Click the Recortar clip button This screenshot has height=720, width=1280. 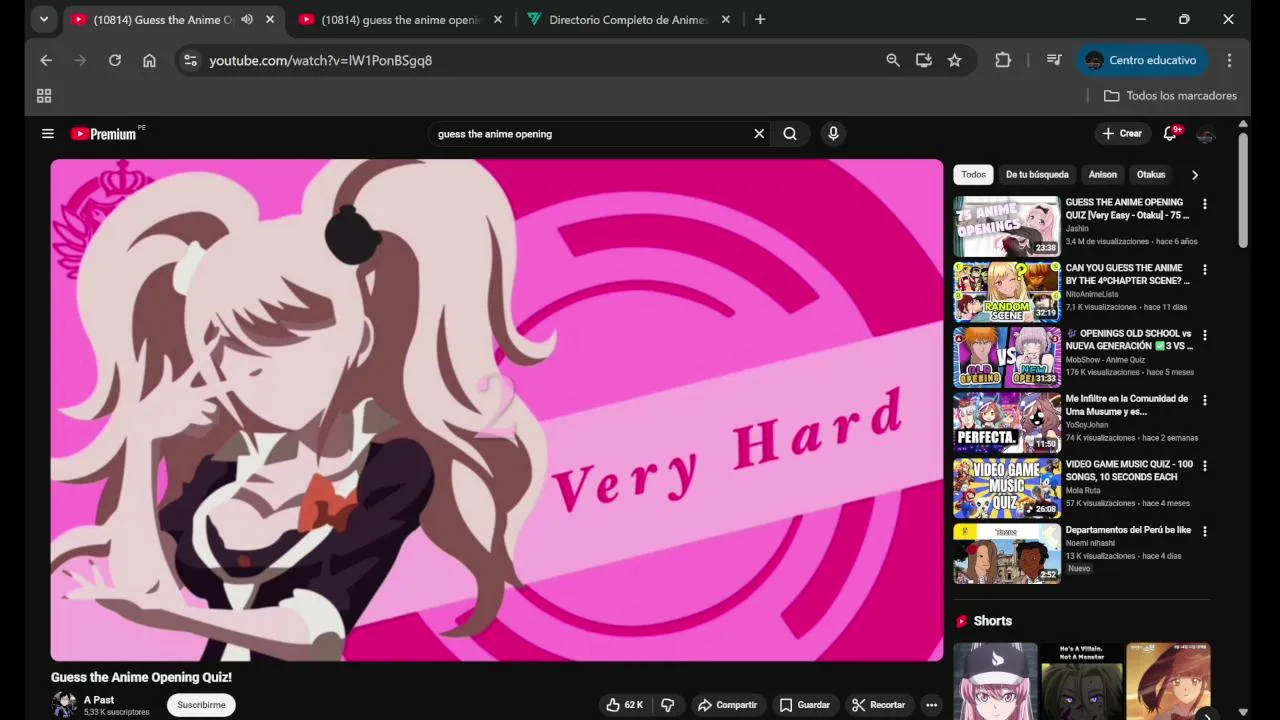[x=879, y=705]
